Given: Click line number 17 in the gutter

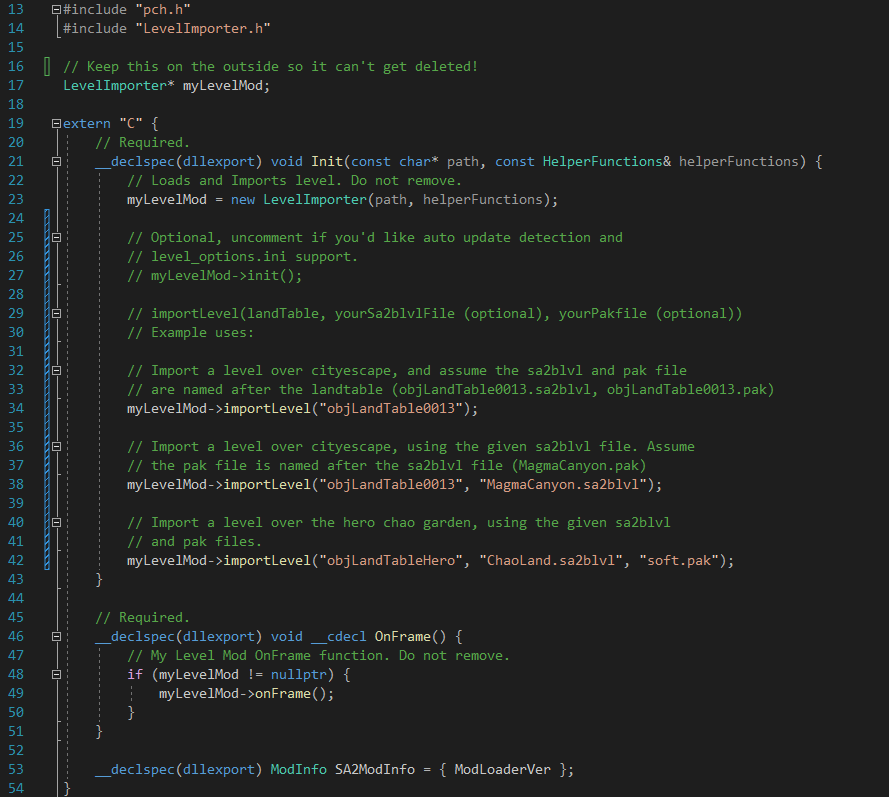Looking at the screenshot, I should [16, 86].
